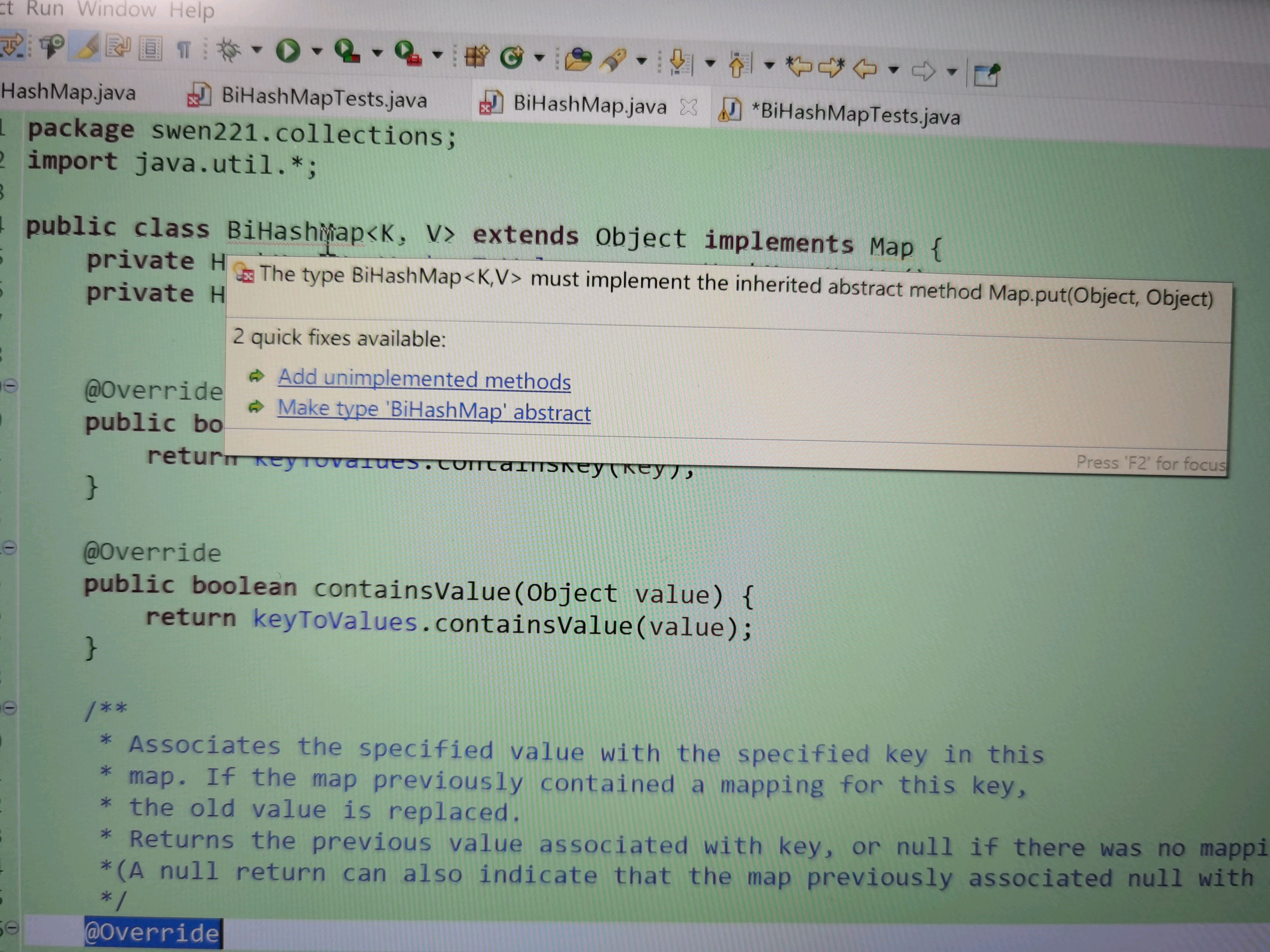The height and width of the screenshot is (952, 1270).
Task: Open the Forward history dropdown arrow
Action: pyautogui.click(x=952, y=72)
